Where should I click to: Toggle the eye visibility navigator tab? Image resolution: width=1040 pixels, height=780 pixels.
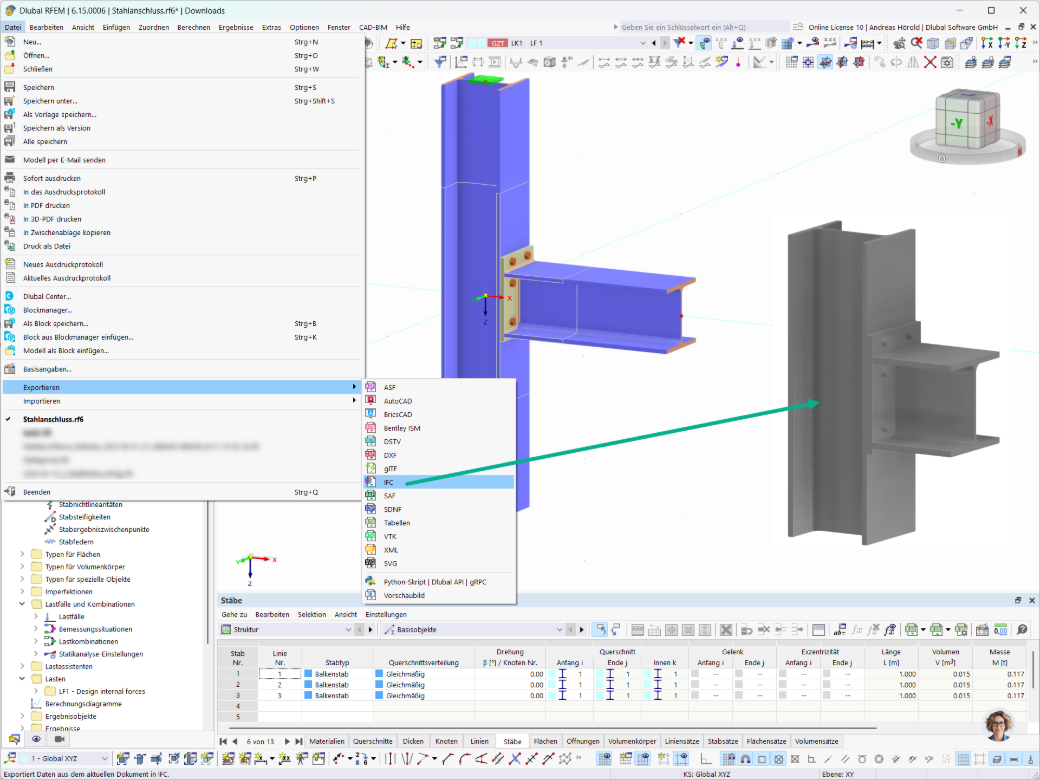pyautogui.click(x=36, y=738)
